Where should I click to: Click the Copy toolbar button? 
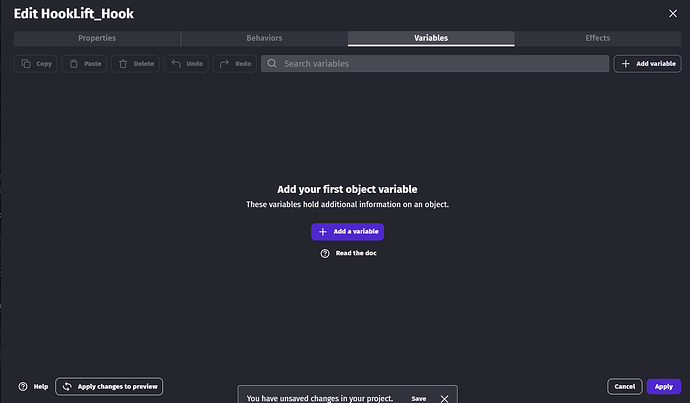(35, 64)
